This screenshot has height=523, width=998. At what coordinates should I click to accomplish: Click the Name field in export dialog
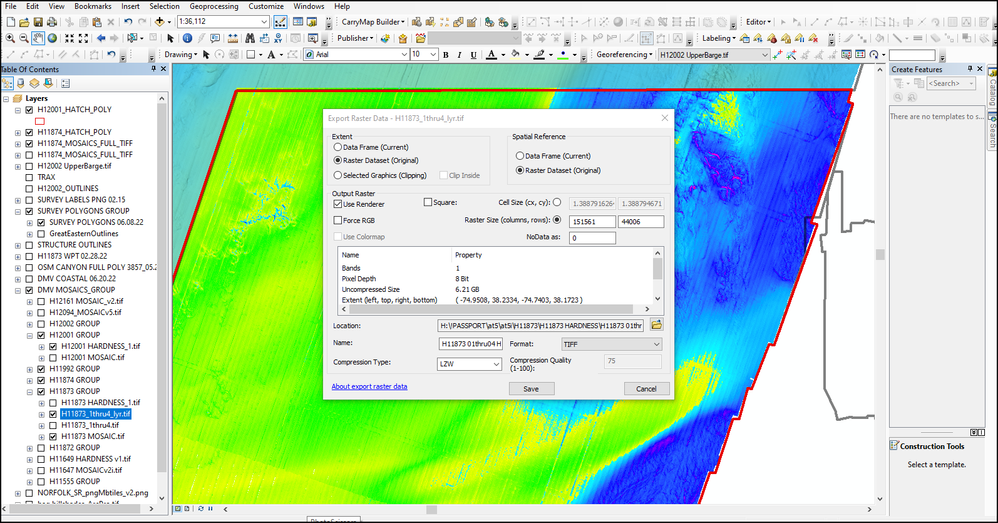click(471, 344)
